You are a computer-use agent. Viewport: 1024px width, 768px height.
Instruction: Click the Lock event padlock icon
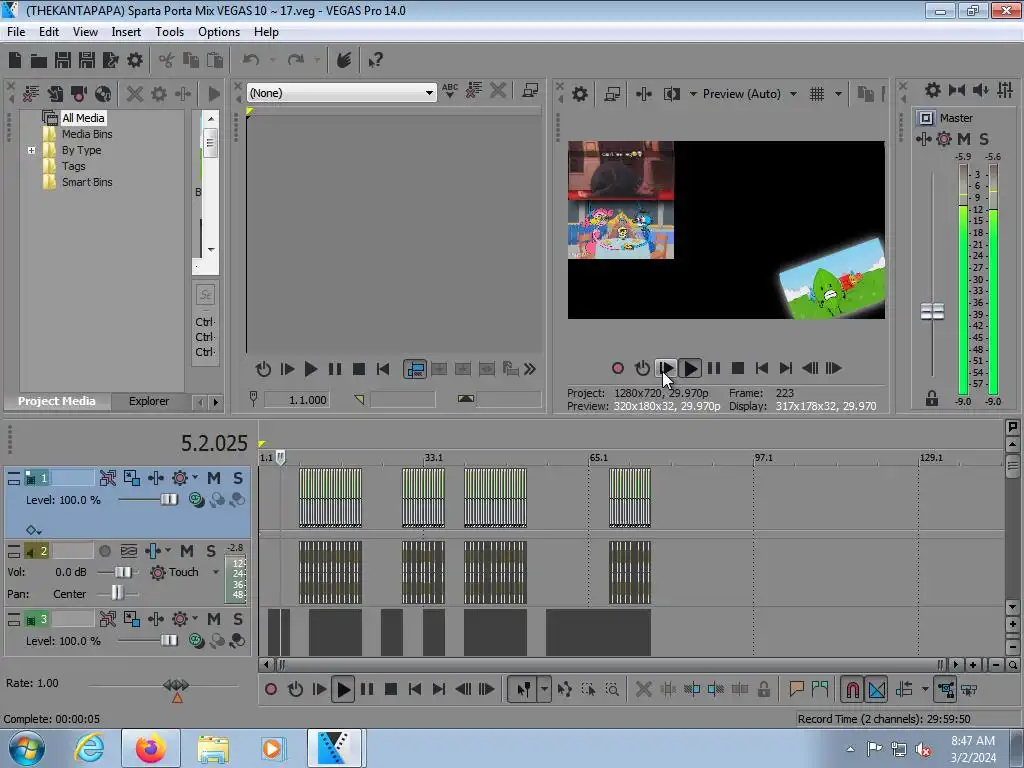(x=763, y=689)
